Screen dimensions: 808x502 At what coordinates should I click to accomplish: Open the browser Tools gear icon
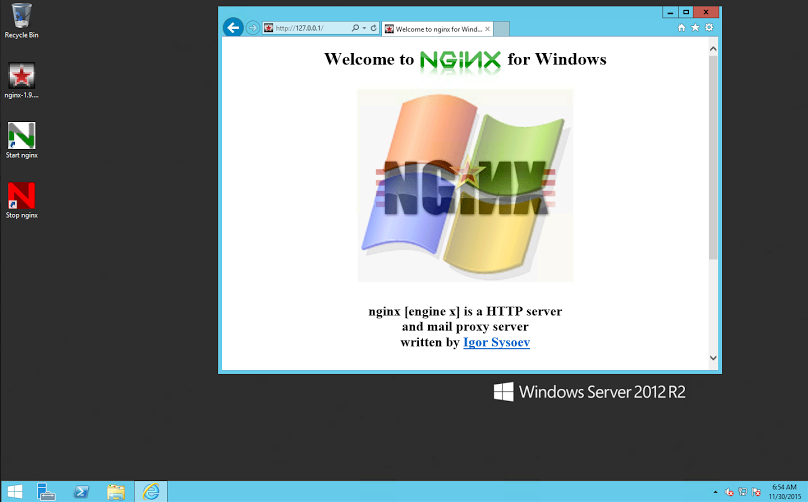709,27
